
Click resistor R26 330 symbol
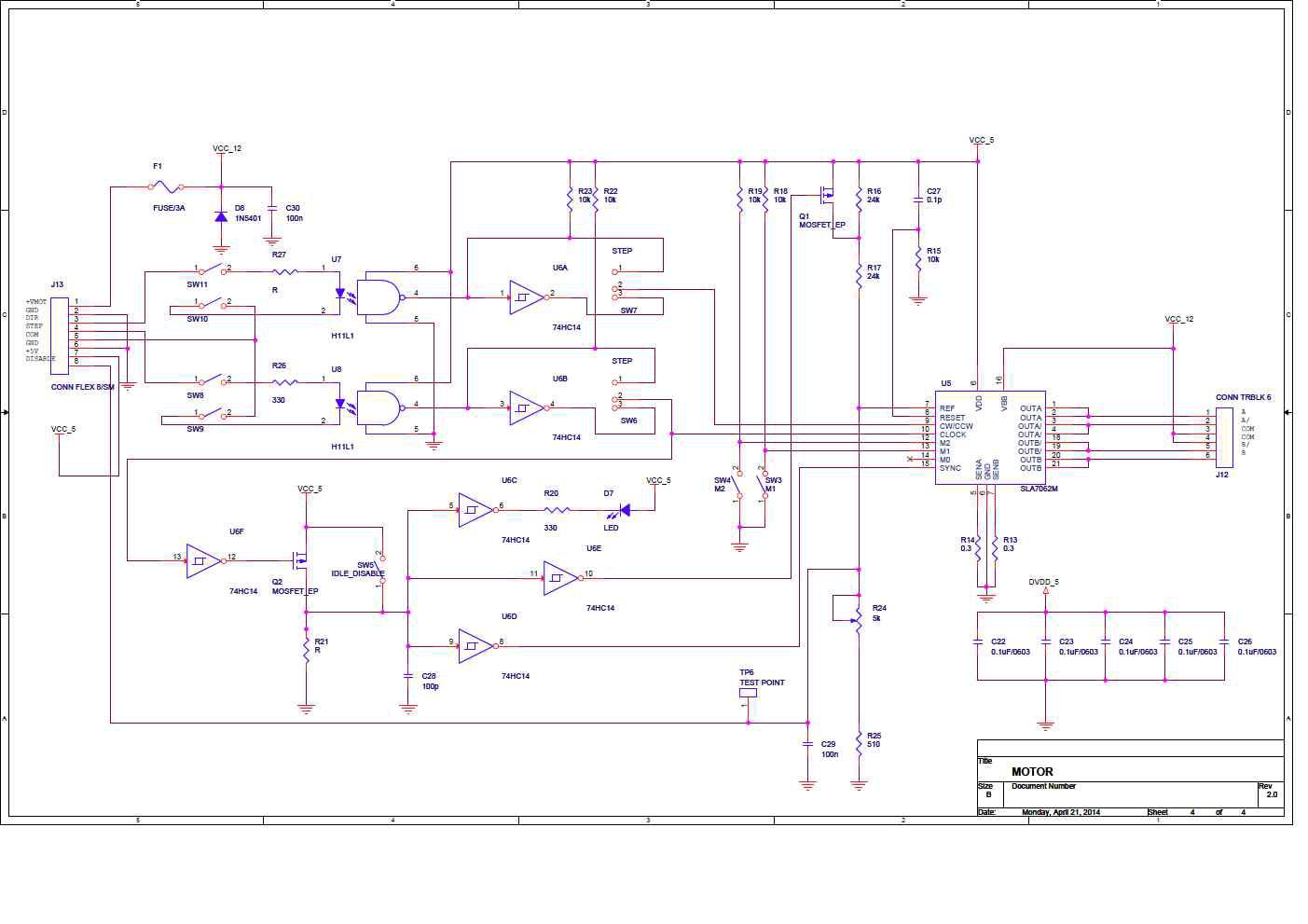pos(285,382)
